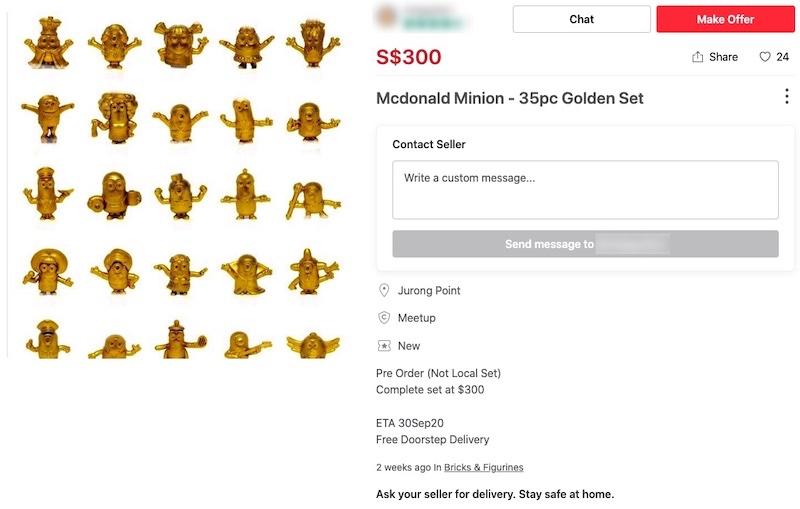Open the Bricks & Figurines category link
Viewport: 800px width, 509px height.
(483, 467)
